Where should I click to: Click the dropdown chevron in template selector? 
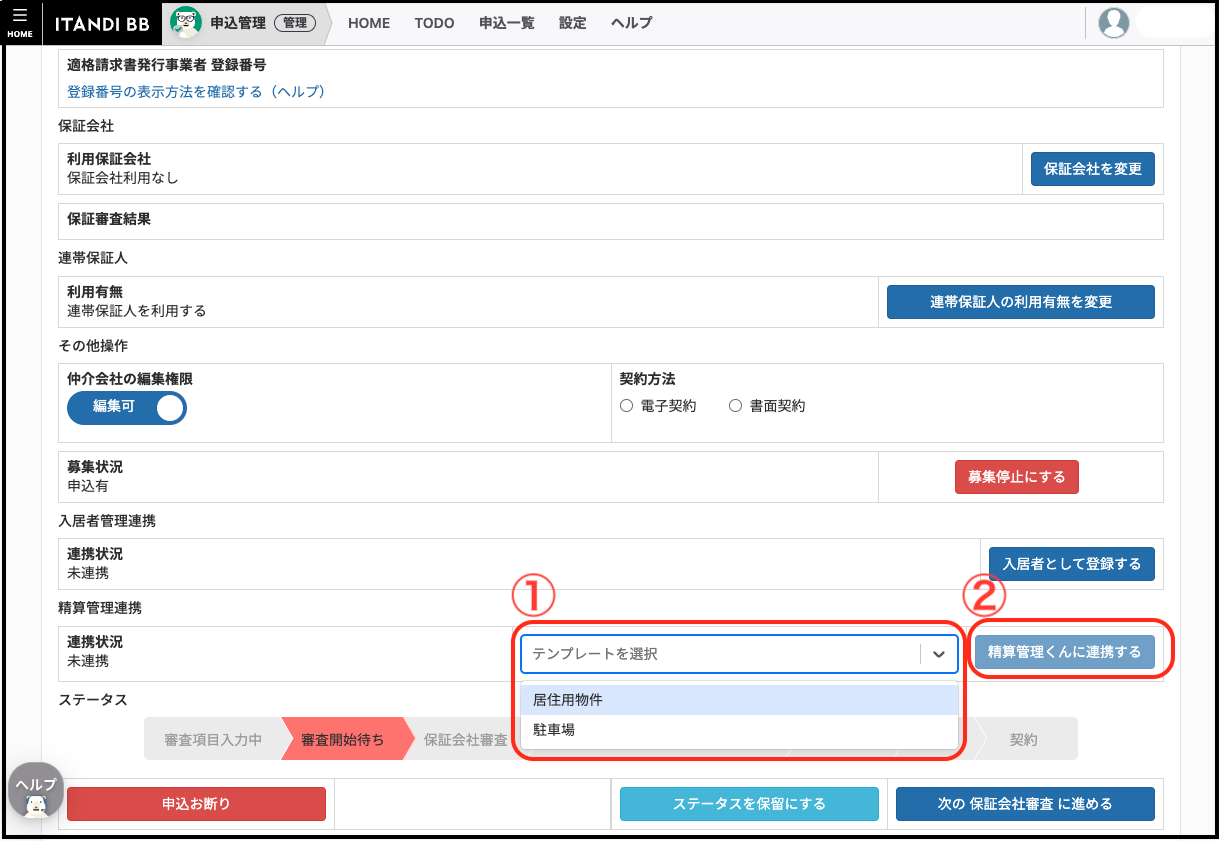(938, 654)
